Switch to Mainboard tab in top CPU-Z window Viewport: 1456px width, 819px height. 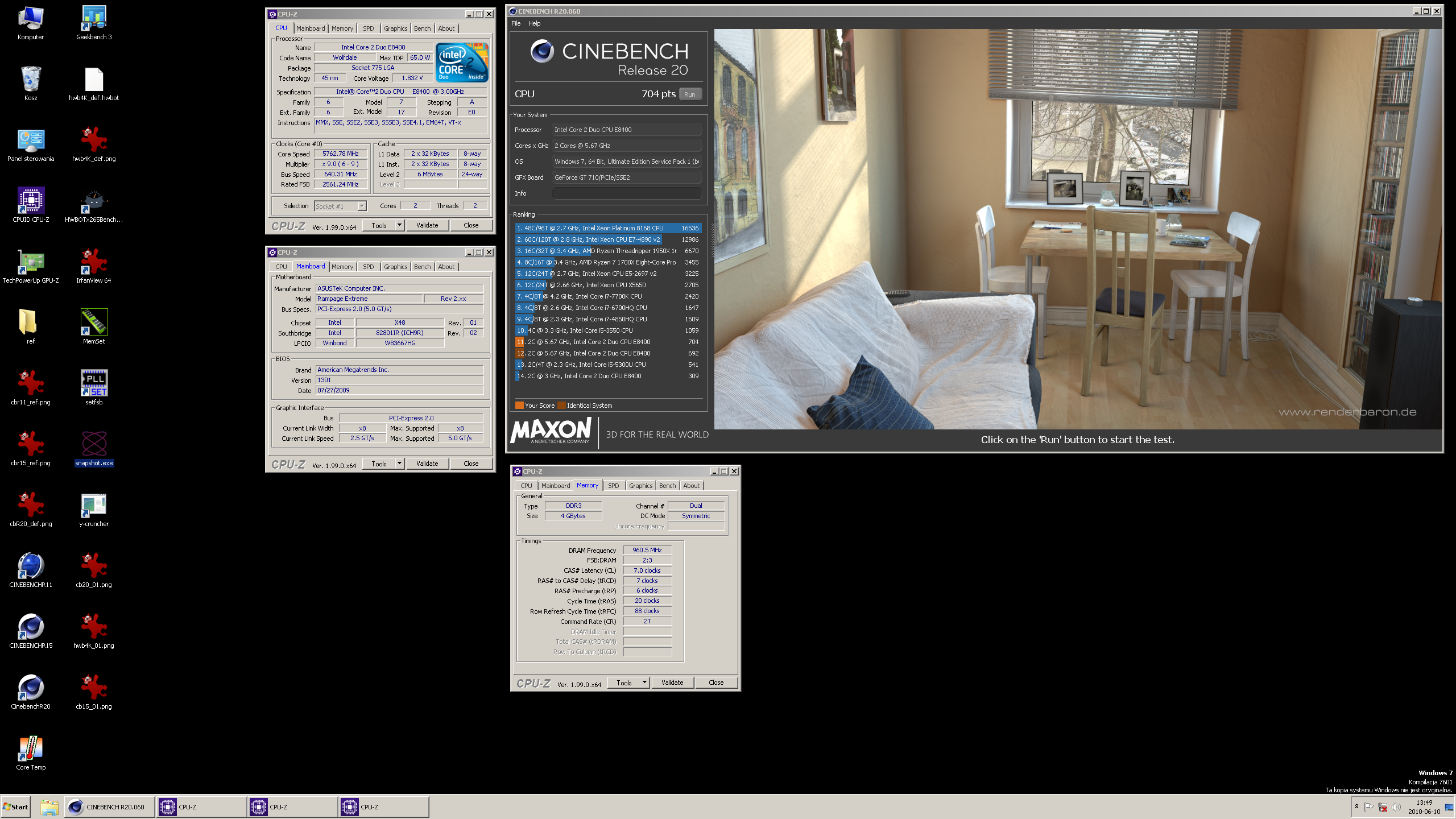click(311, 28)
